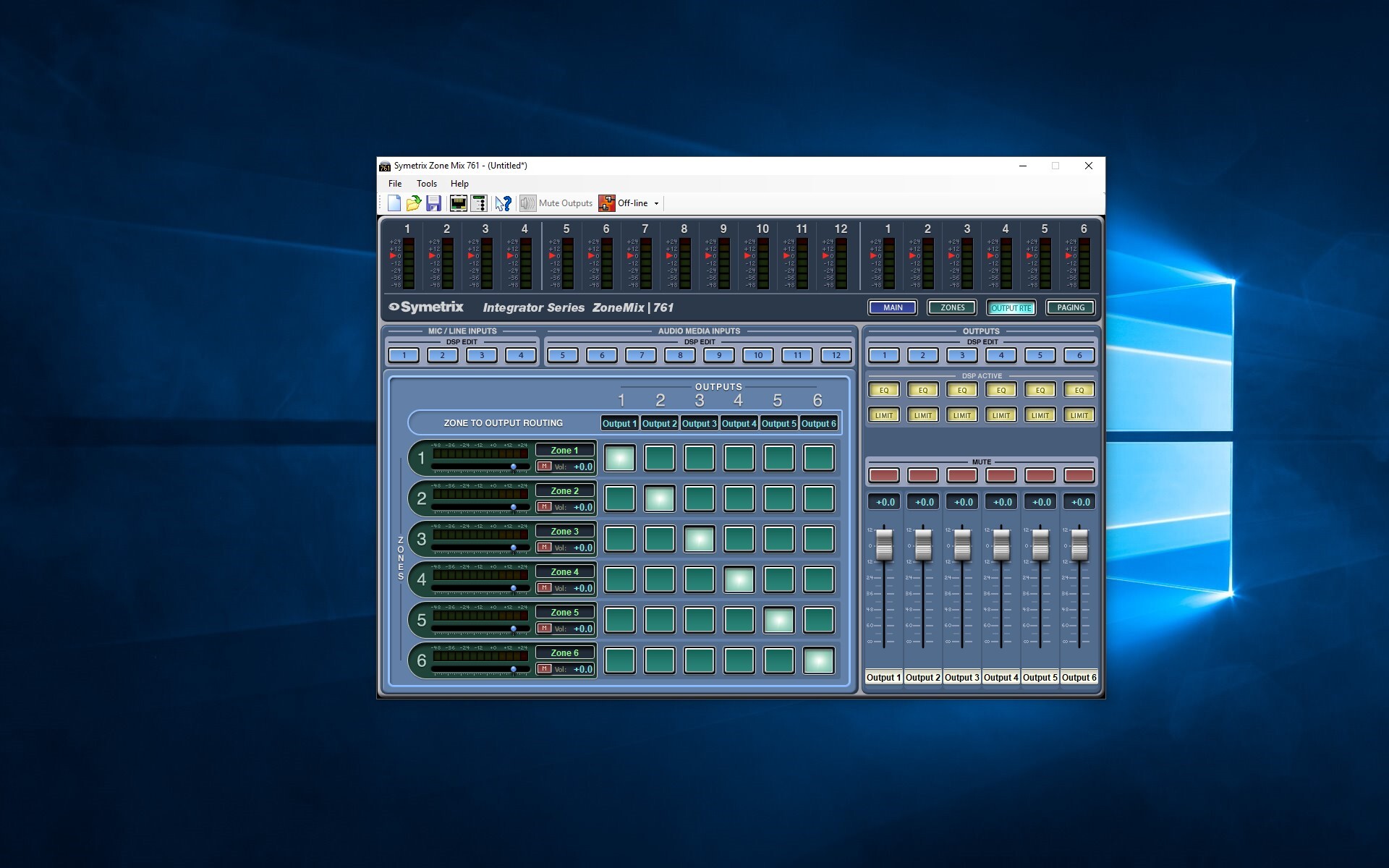Switch to the PAGING view tab

pos(1070,307)
